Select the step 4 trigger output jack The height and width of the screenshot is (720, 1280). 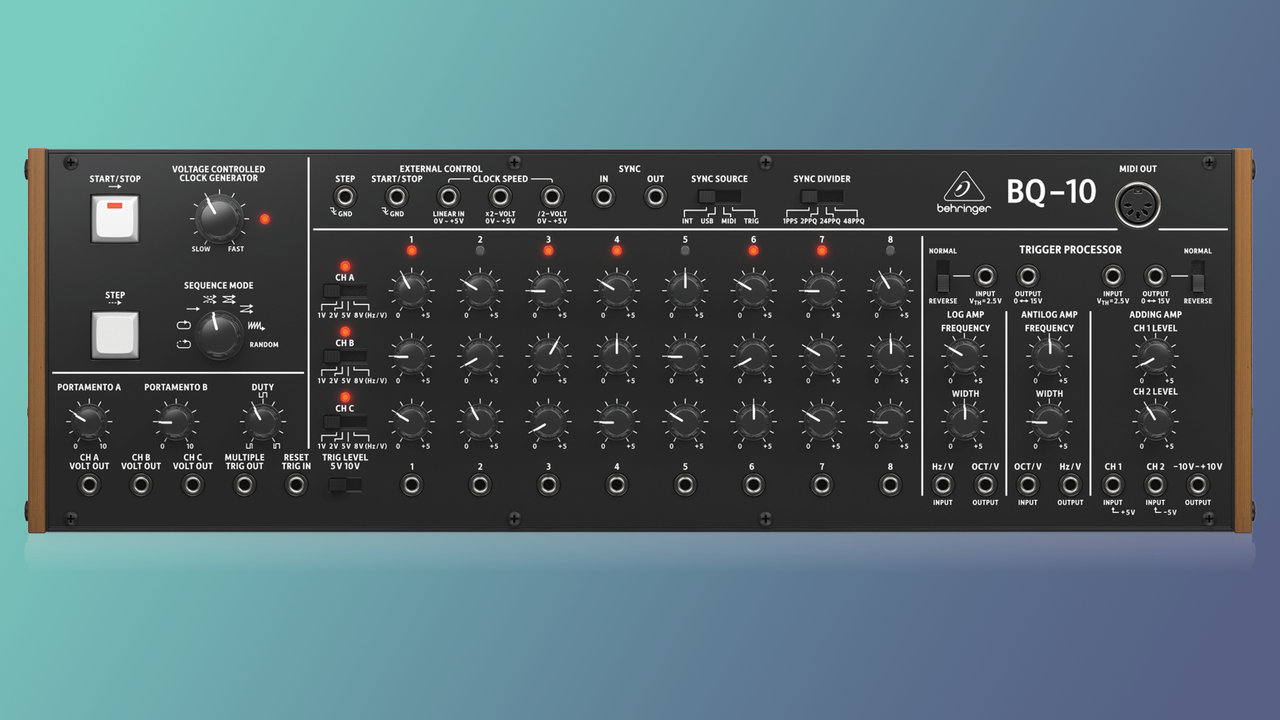[x=616, y=485]
